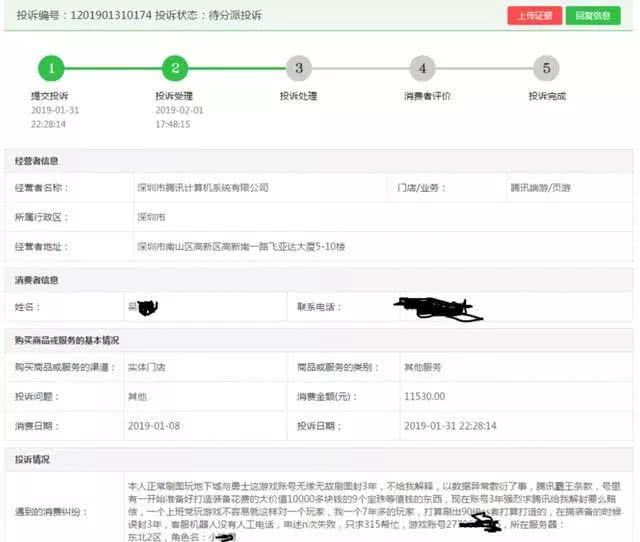The height and width of the screenshot is (542, 640).
Task: Select step 5 circle 投诉完成
Action: pyautogui.click(x=547, y=68)
